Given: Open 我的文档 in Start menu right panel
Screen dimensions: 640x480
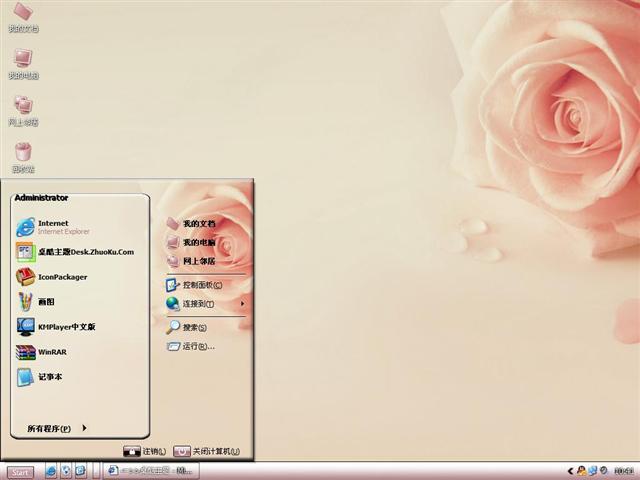Looking at the screenshot, I should tap(197, 224).
